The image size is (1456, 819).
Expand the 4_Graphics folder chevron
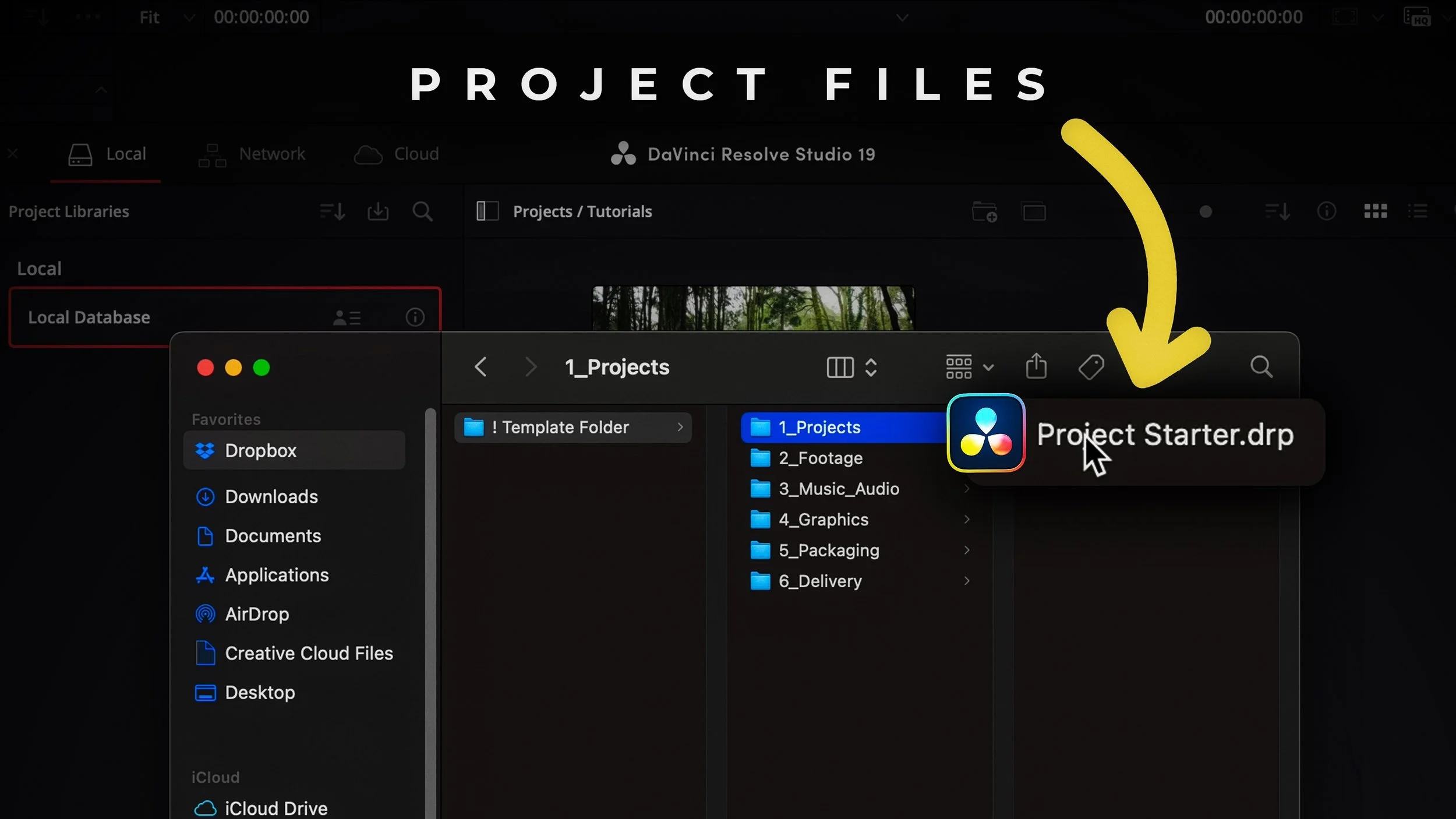coord(967,519)
